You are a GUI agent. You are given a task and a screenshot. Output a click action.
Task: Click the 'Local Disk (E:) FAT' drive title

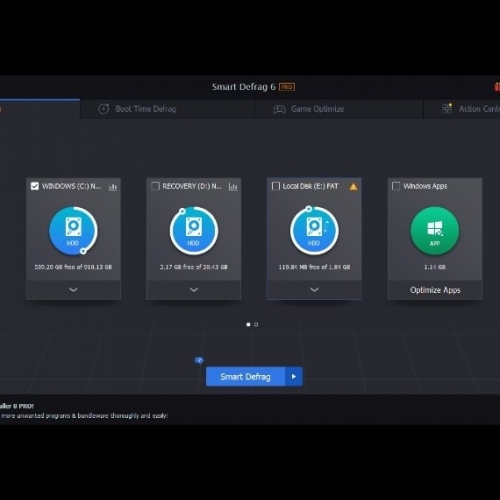tap(310, 186)
